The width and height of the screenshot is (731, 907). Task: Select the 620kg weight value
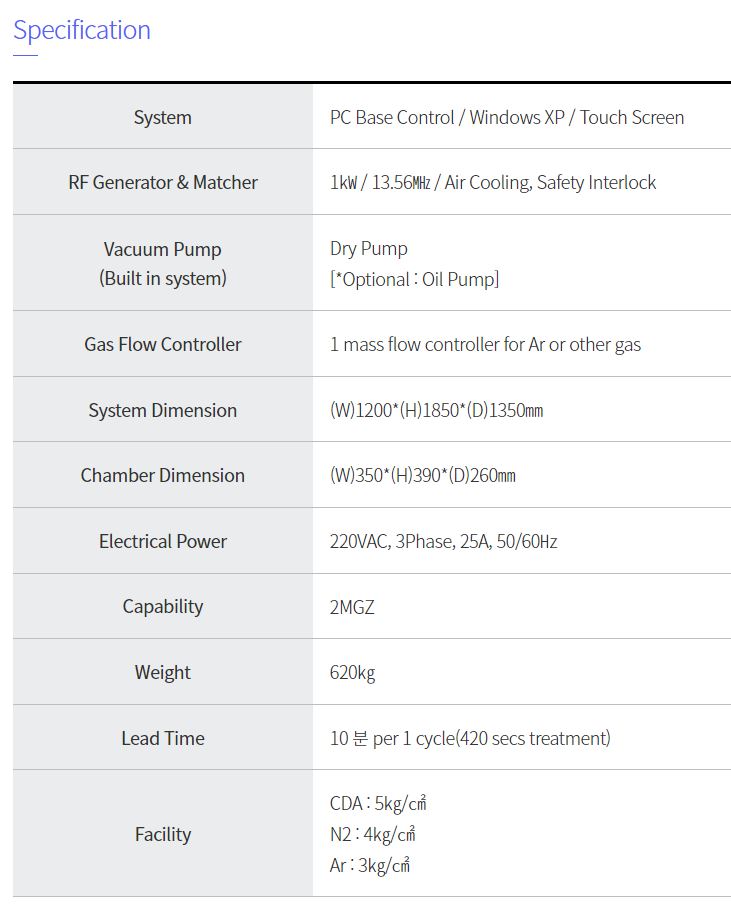coord(352,672)
